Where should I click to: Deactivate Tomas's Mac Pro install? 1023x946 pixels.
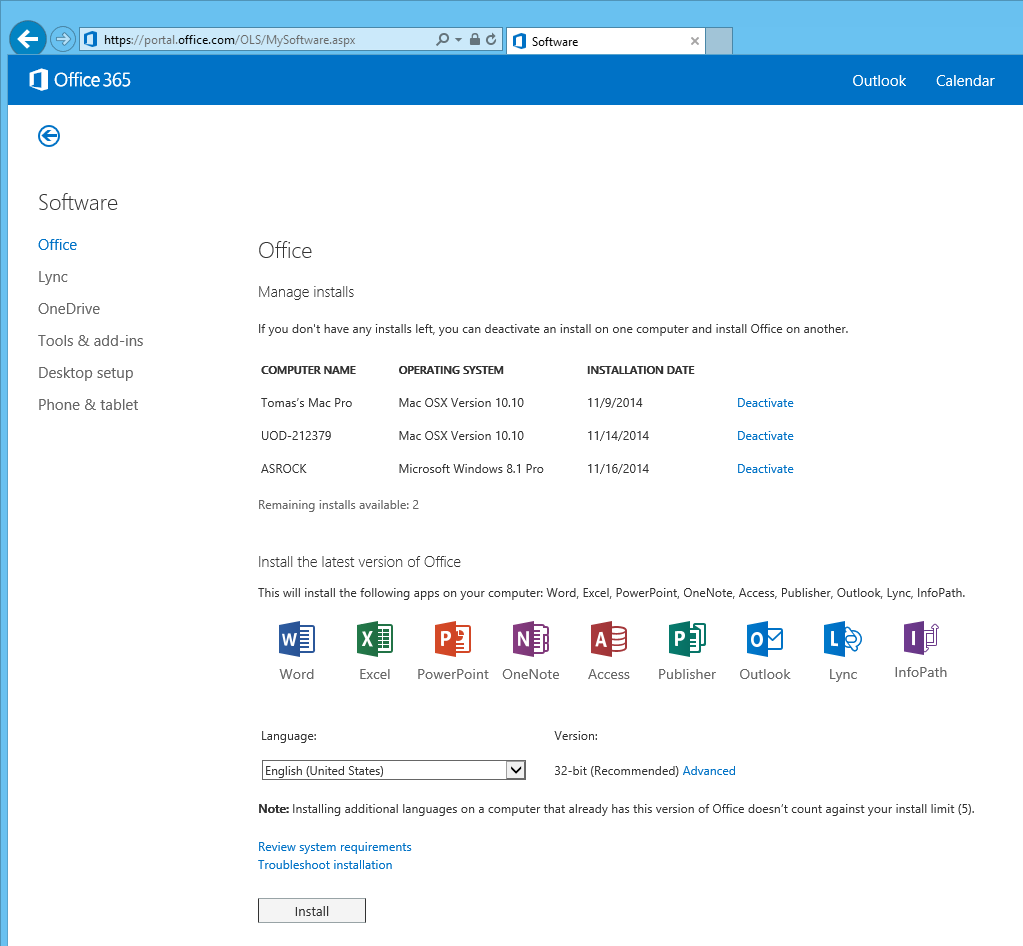point(765,403)
